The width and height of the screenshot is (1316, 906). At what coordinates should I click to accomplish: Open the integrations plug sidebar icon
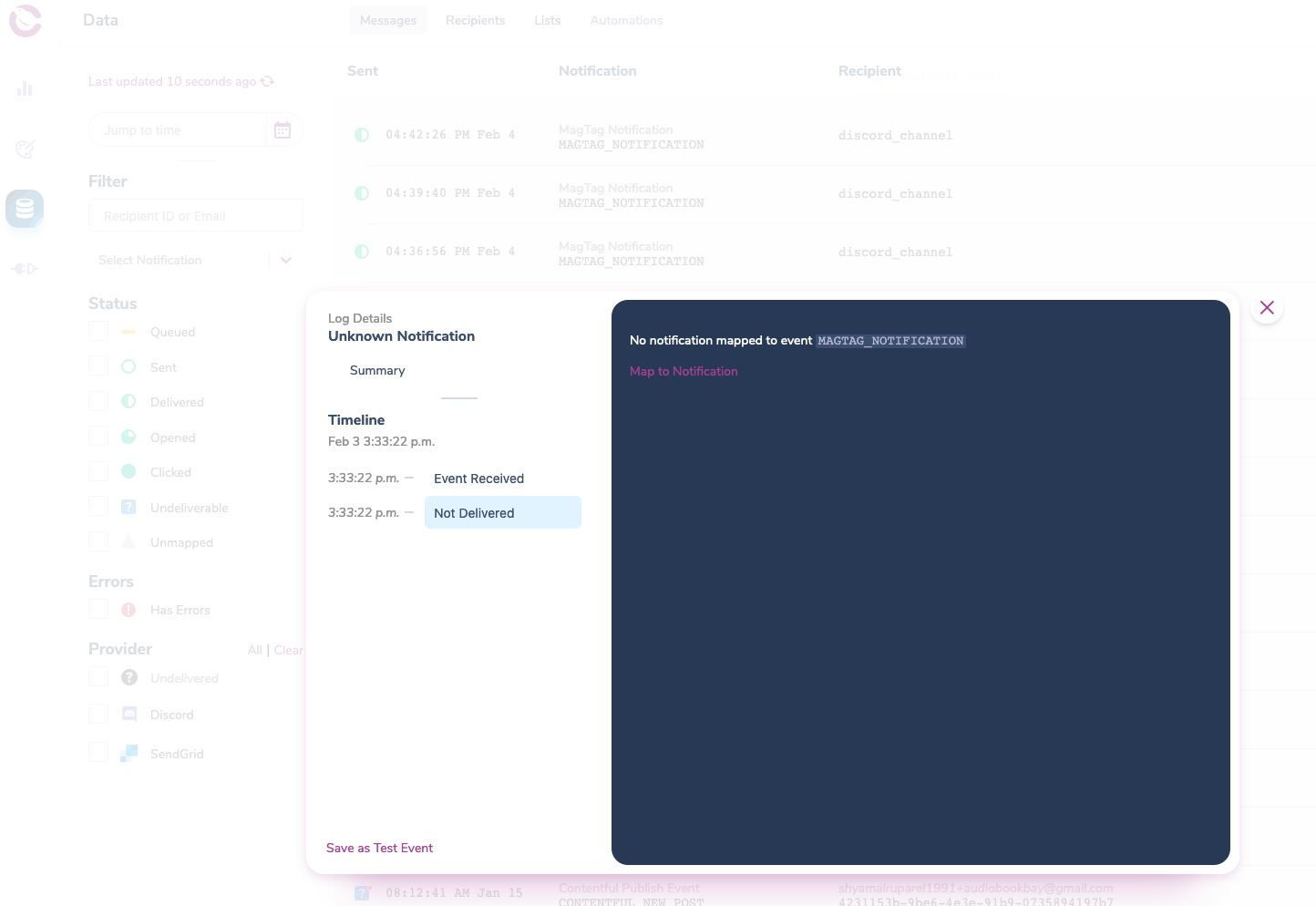[25, 269]
